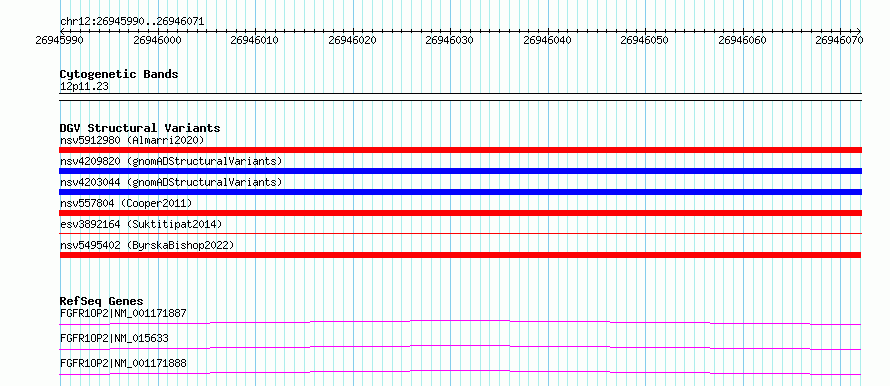
Task: Select the NM_001171888 magenta transcript line
Action: click(x=460, y=372)
